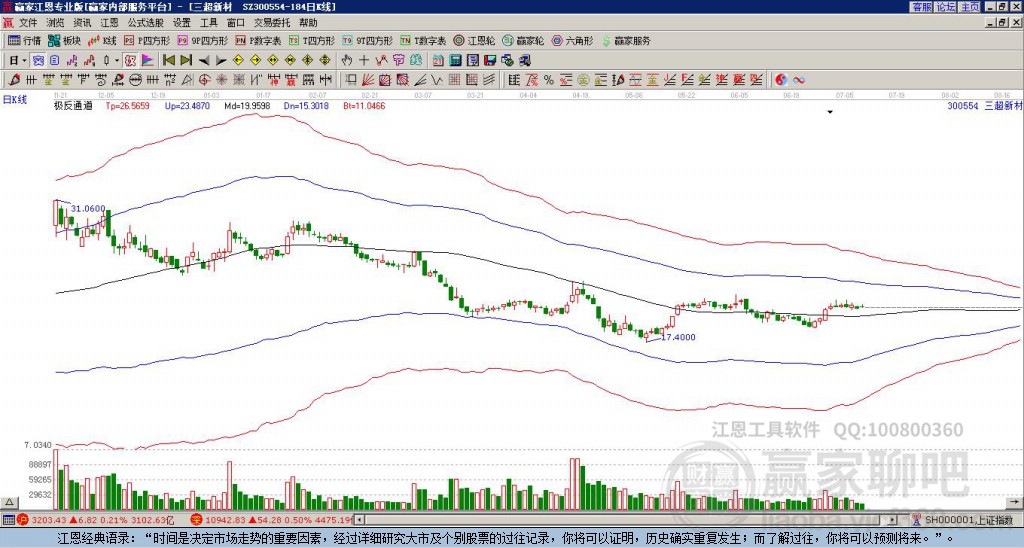Save with the floppy disk icon
This screenshot has width=1024, height=548.
coord(490,61)
